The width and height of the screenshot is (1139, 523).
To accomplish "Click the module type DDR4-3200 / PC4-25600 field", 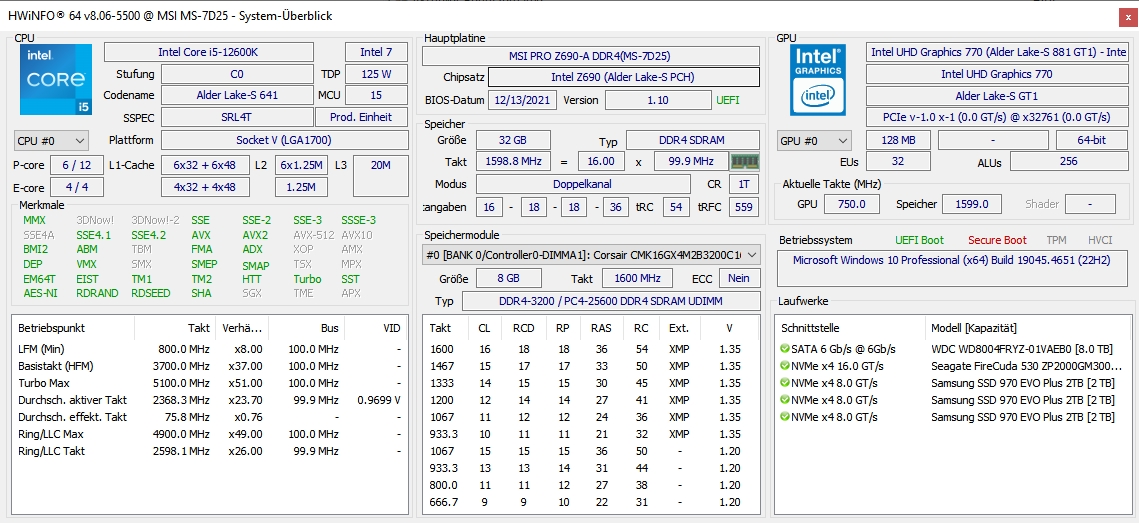I will 611,301.
